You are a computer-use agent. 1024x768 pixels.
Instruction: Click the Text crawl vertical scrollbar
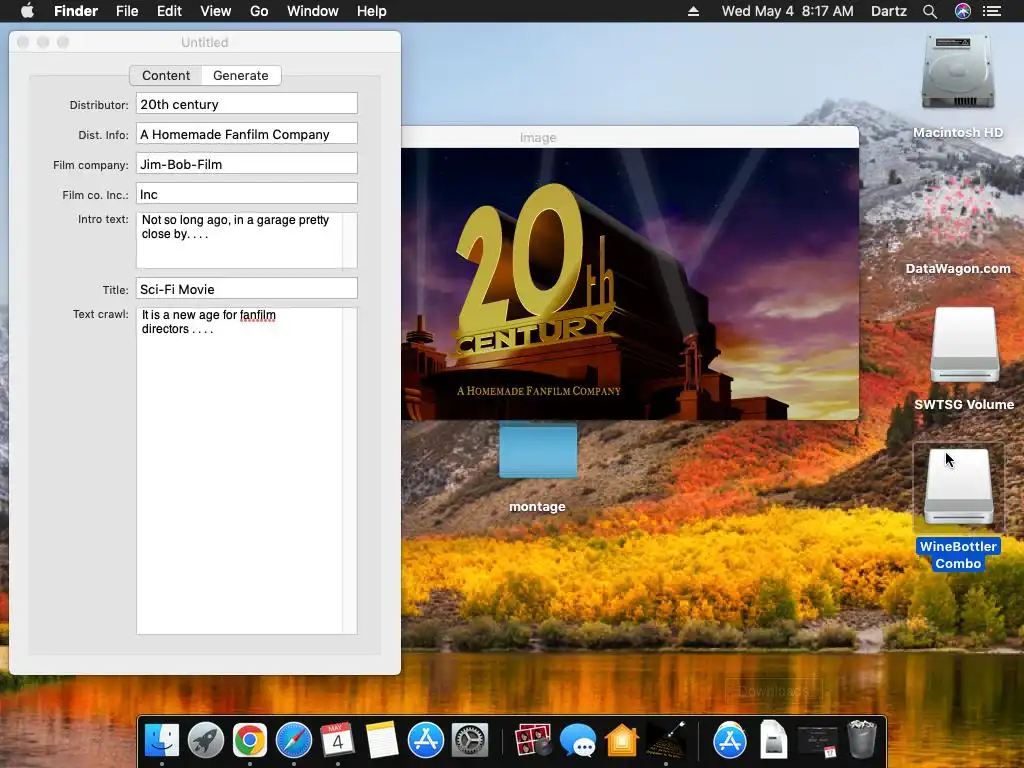coord(350,470)
